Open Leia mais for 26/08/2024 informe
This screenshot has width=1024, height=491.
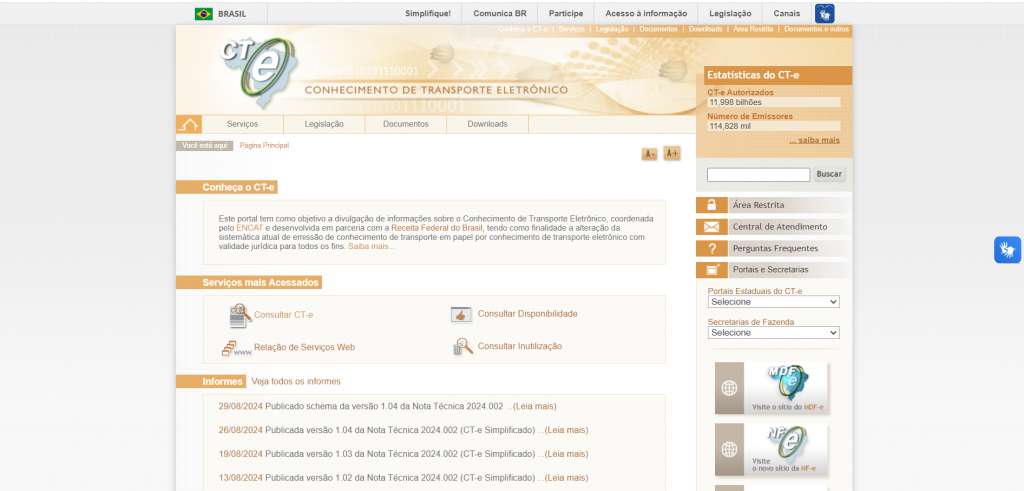566,430
